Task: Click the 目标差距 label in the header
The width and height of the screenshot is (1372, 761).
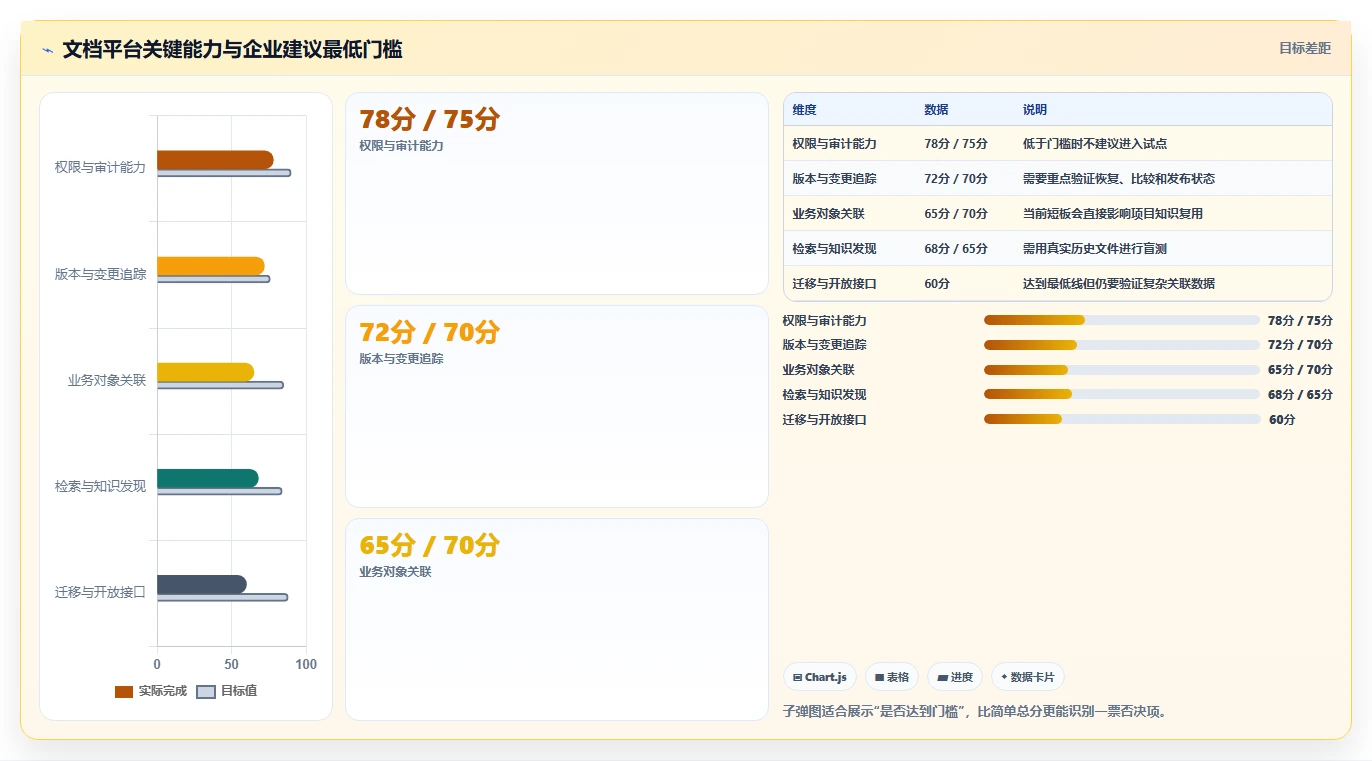Action: point(1305,48)
